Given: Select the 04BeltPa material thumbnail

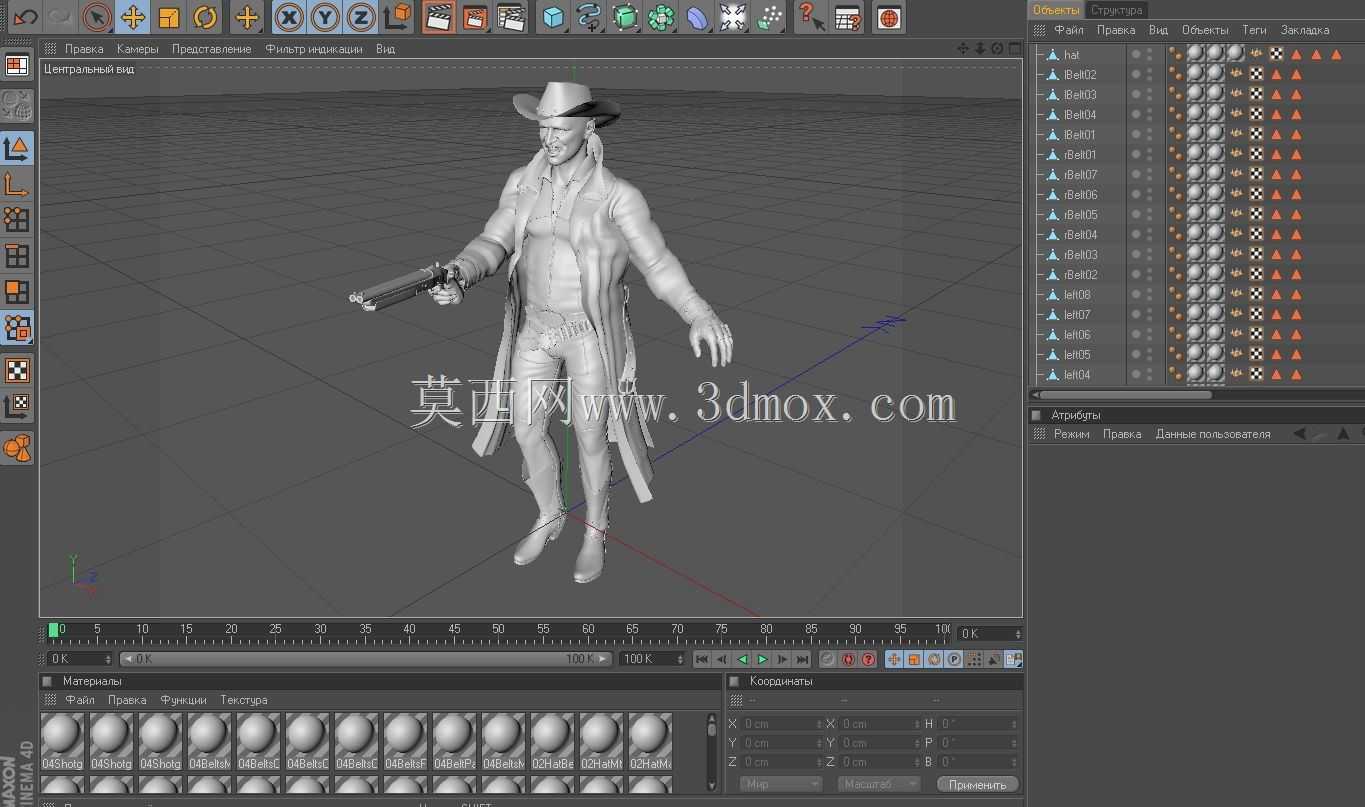Looking at the screenshot, I should (x=454, y=741).
